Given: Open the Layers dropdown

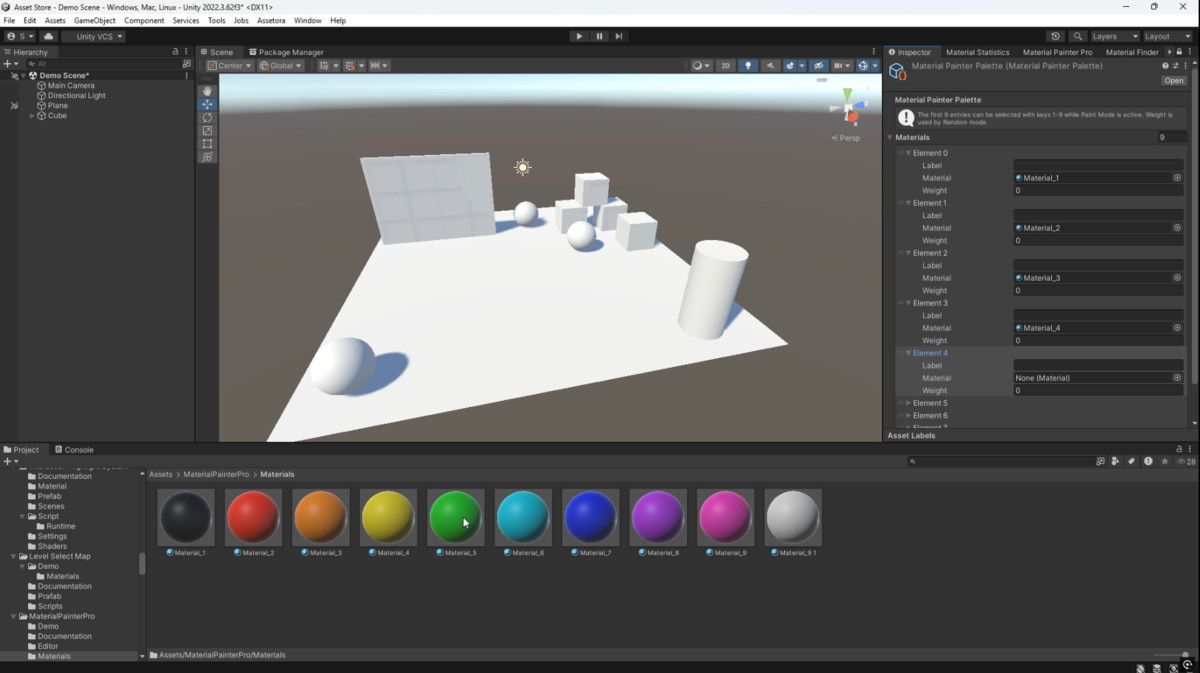Looking at the screenshot, I should point(1114,36).
